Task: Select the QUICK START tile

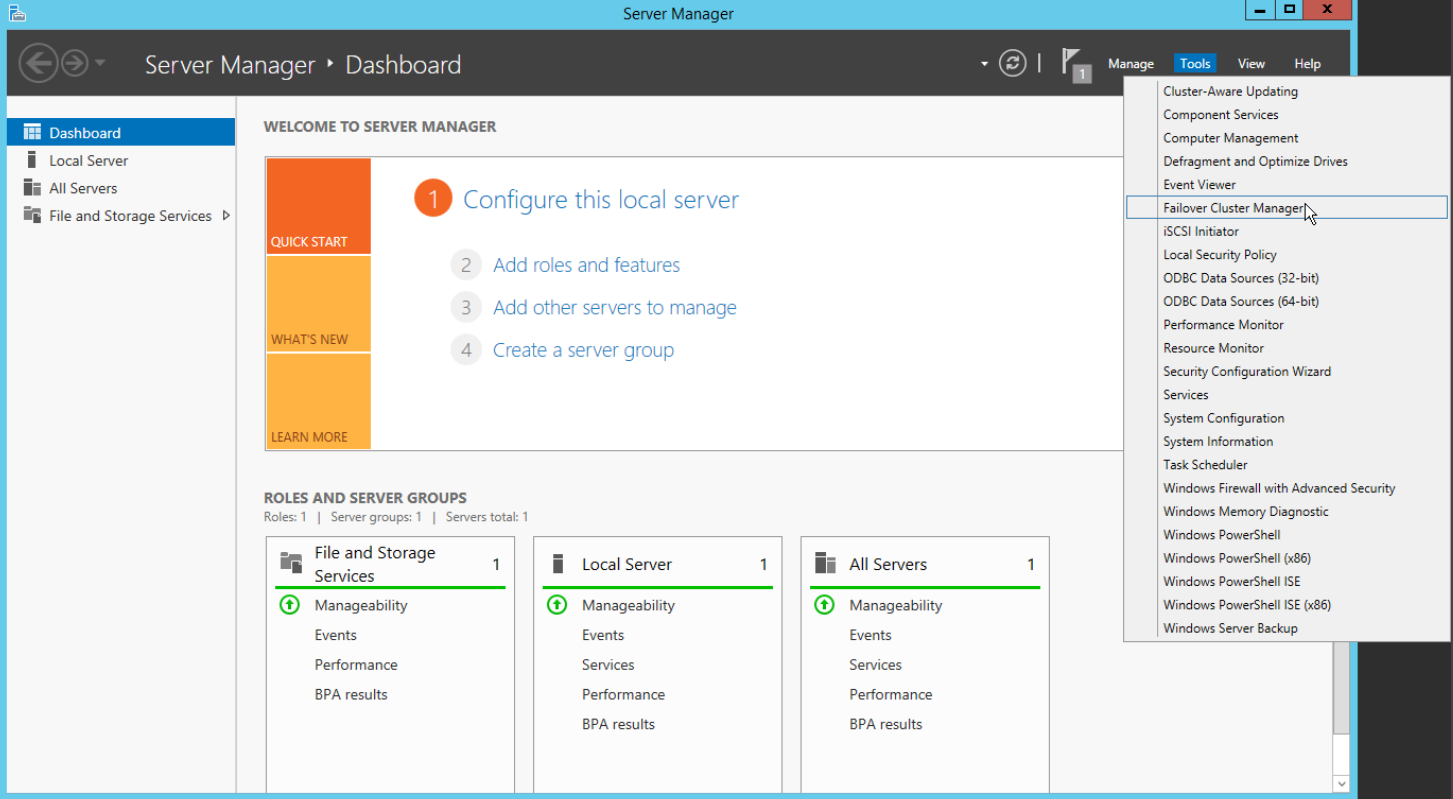Action: click(318, 206)
